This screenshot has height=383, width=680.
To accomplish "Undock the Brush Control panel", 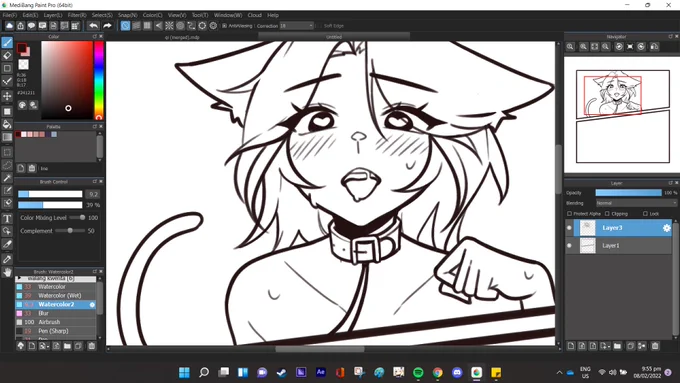I will coord(95,181).
